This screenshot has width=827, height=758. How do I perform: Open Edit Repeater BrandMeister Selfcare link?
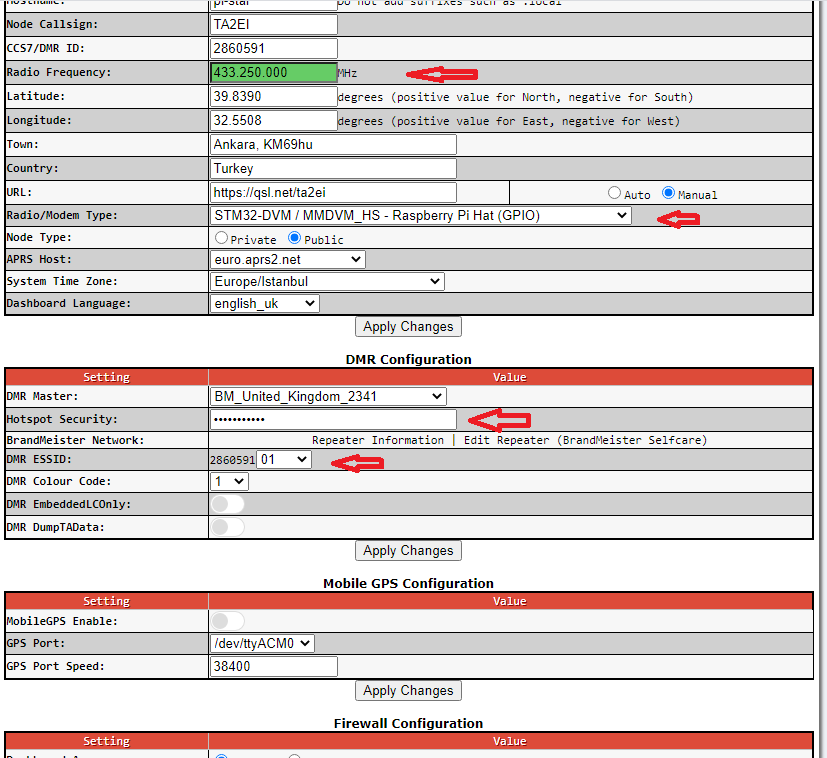click(585, 440)
